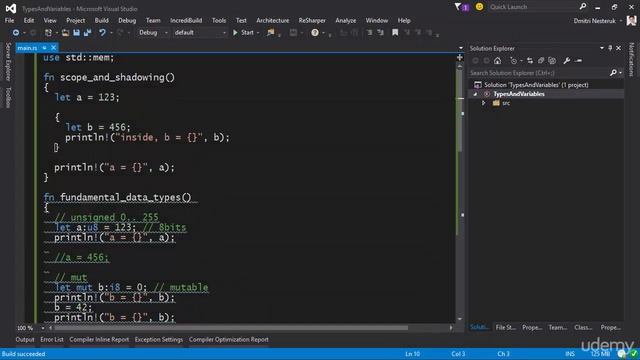Click the green checkmark status bar icon
This screenshot has width=640, height=360.
click(x=634, y=354)
